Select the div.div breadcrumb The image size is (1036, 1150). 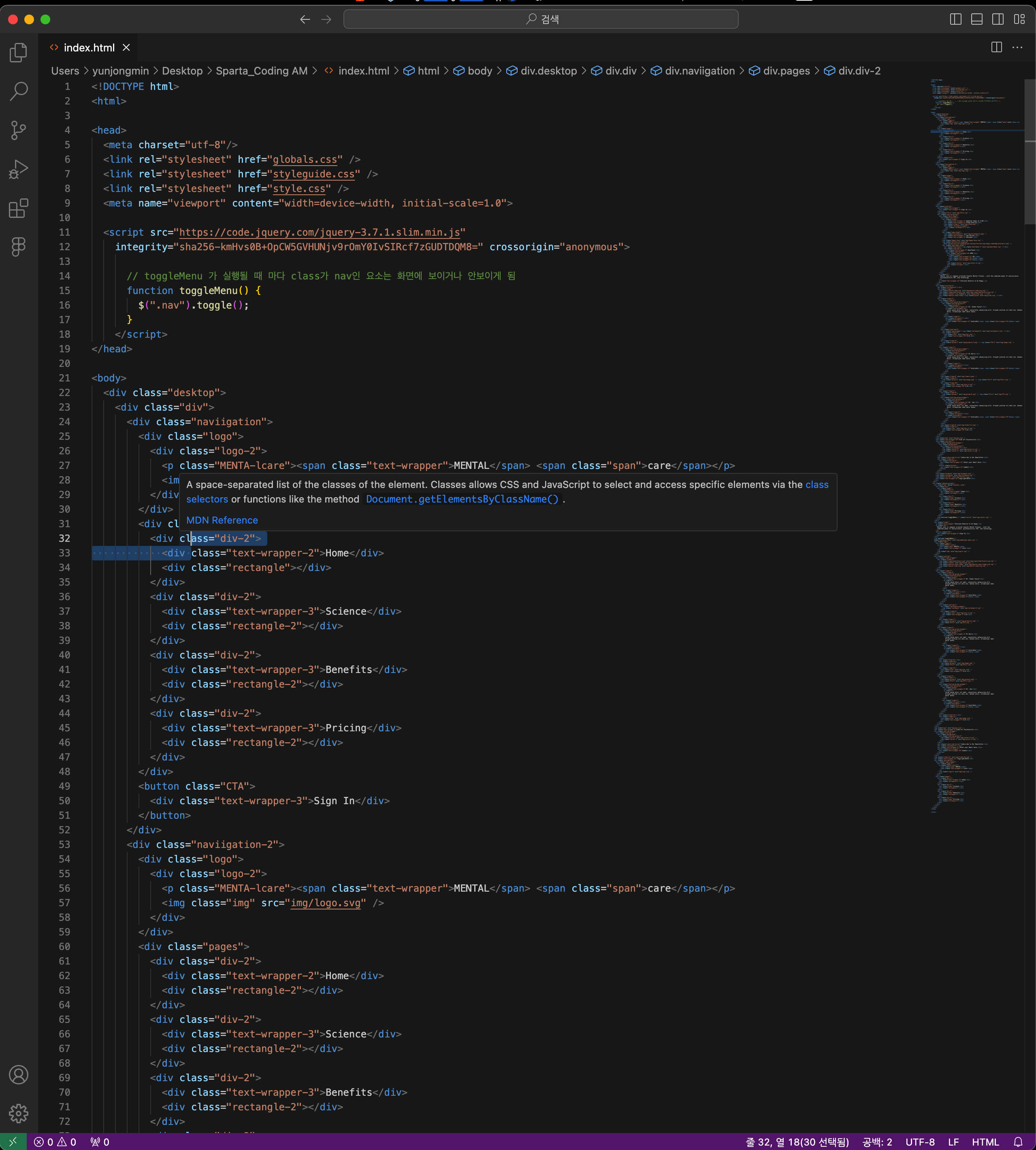(614, 70)
